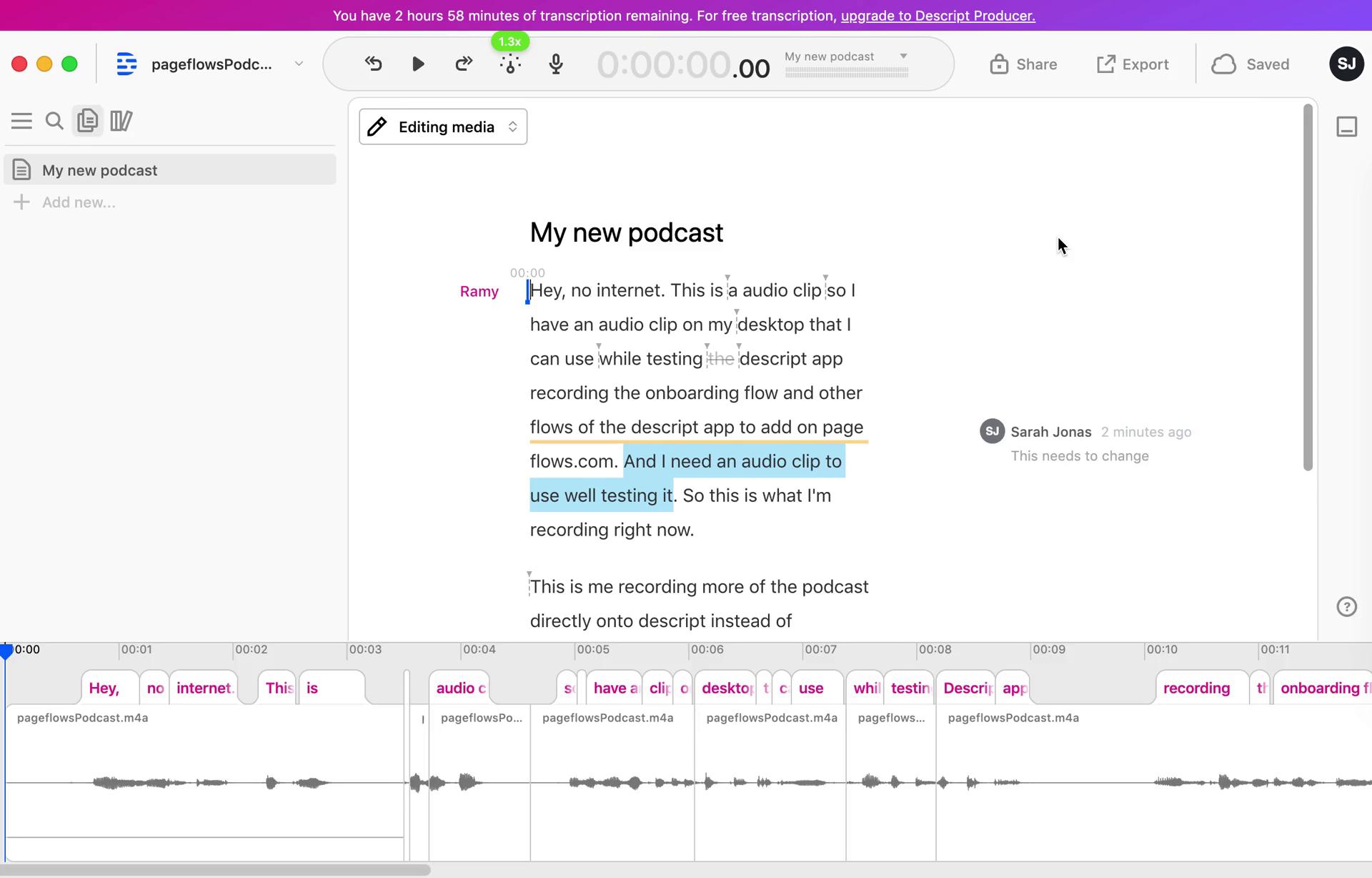Click the duplicate document icon

[87, 120]
